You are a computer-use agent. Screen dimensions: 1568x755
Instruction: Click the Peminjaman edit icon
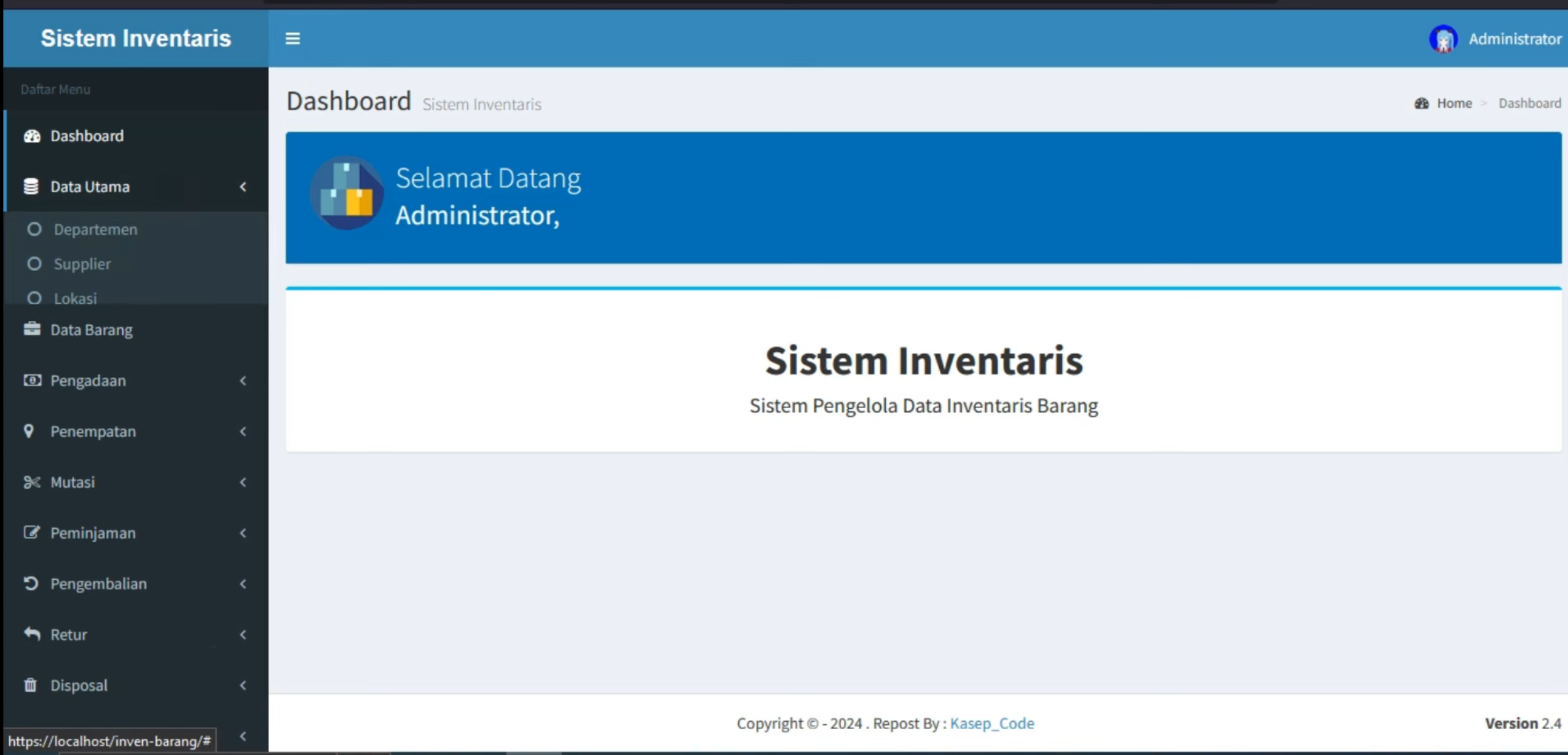pos(31,532)
